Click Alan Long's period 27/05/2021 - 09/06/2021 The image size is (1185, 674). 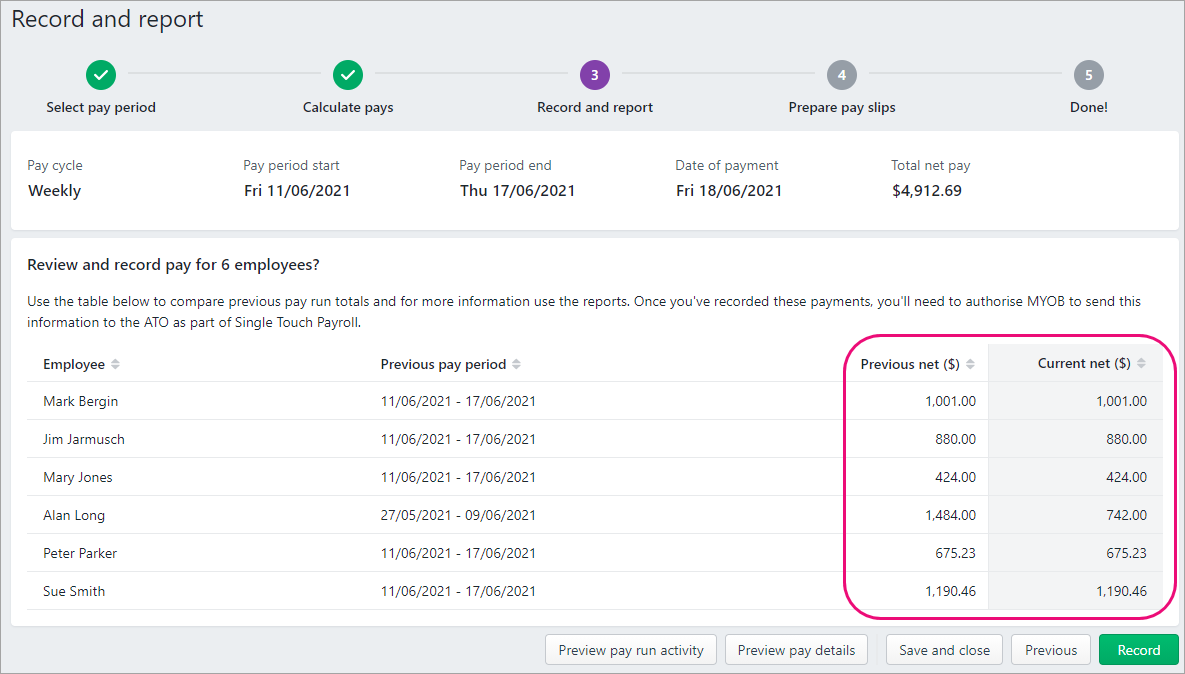tap(458, 515)
